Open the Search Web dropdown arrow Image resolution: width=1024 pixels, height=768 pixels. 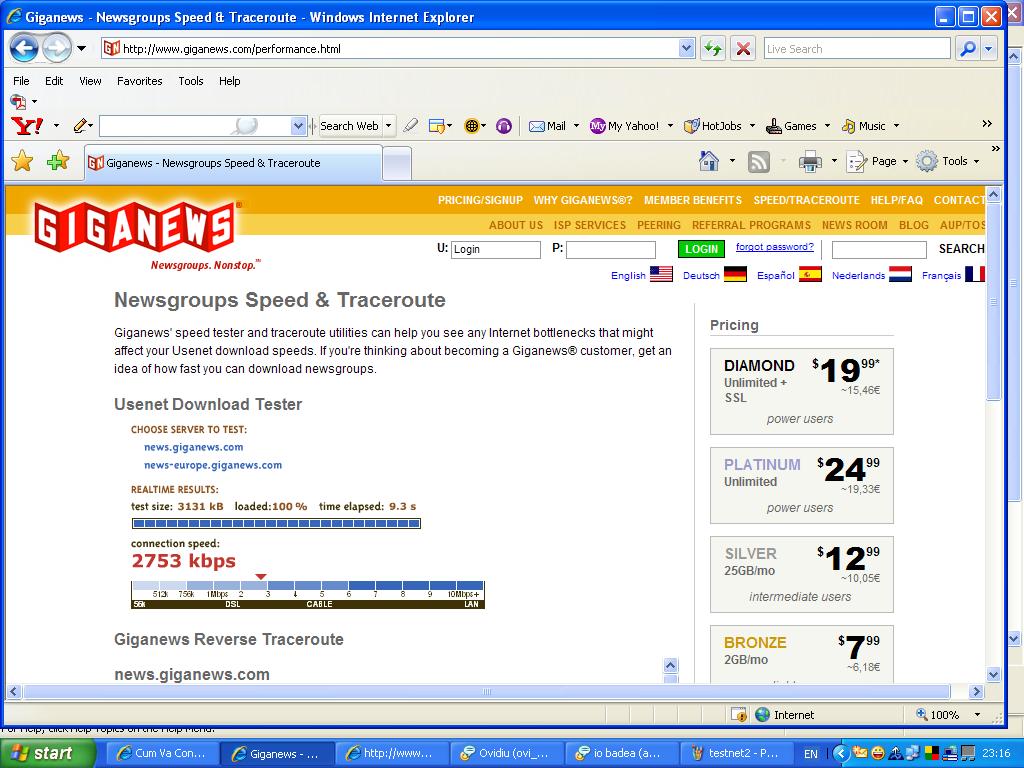(389, 126)
